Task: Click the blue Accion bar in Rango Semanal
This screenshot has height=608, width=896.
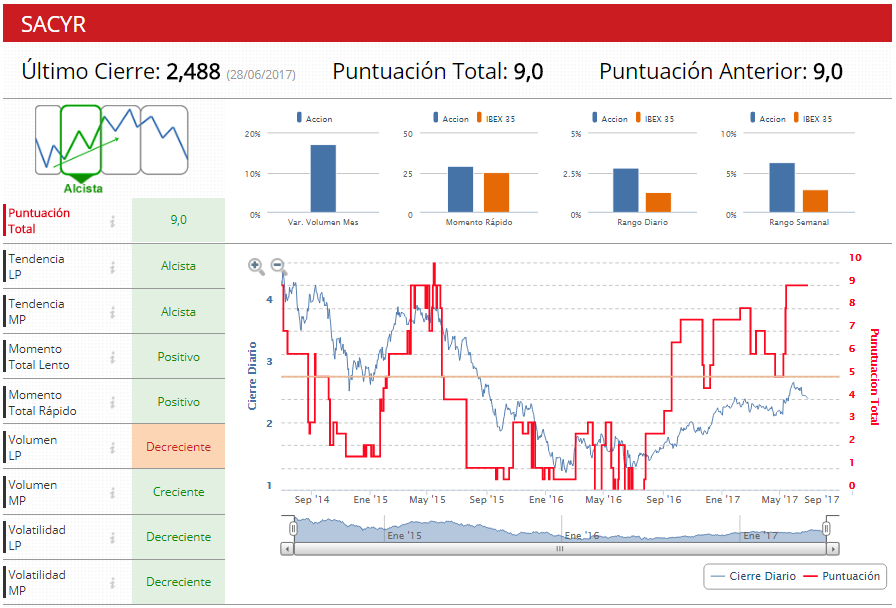Action: (x=782, y=188)
